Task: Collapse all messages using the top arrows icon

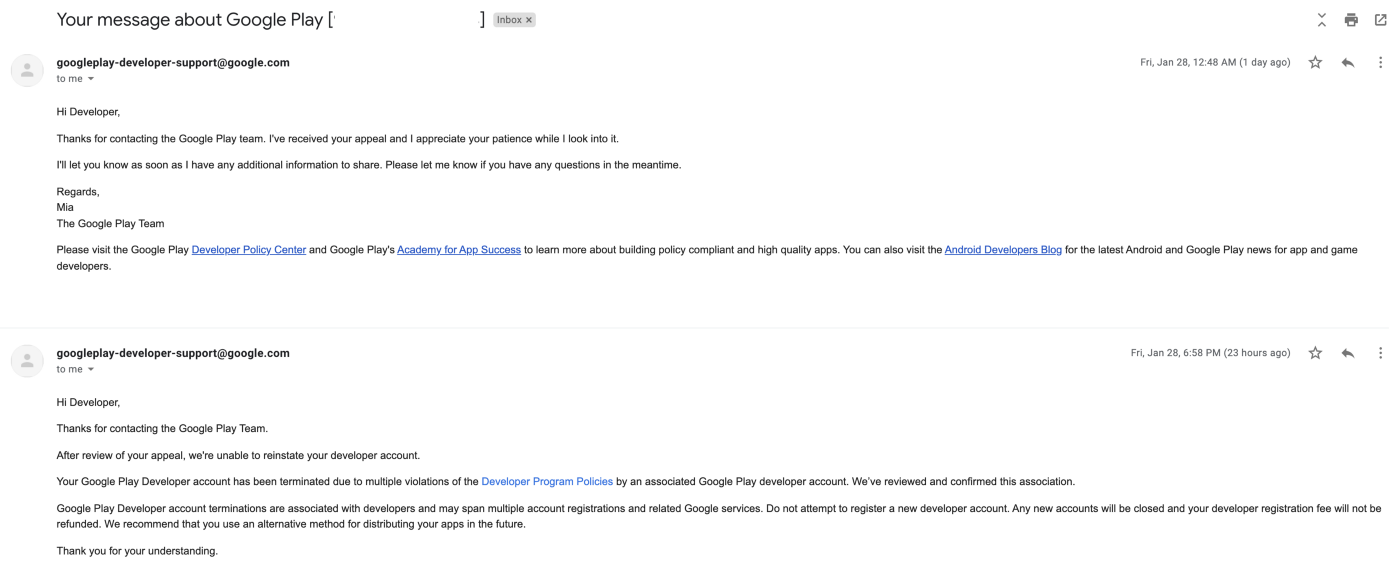Action: point(1321,20)
